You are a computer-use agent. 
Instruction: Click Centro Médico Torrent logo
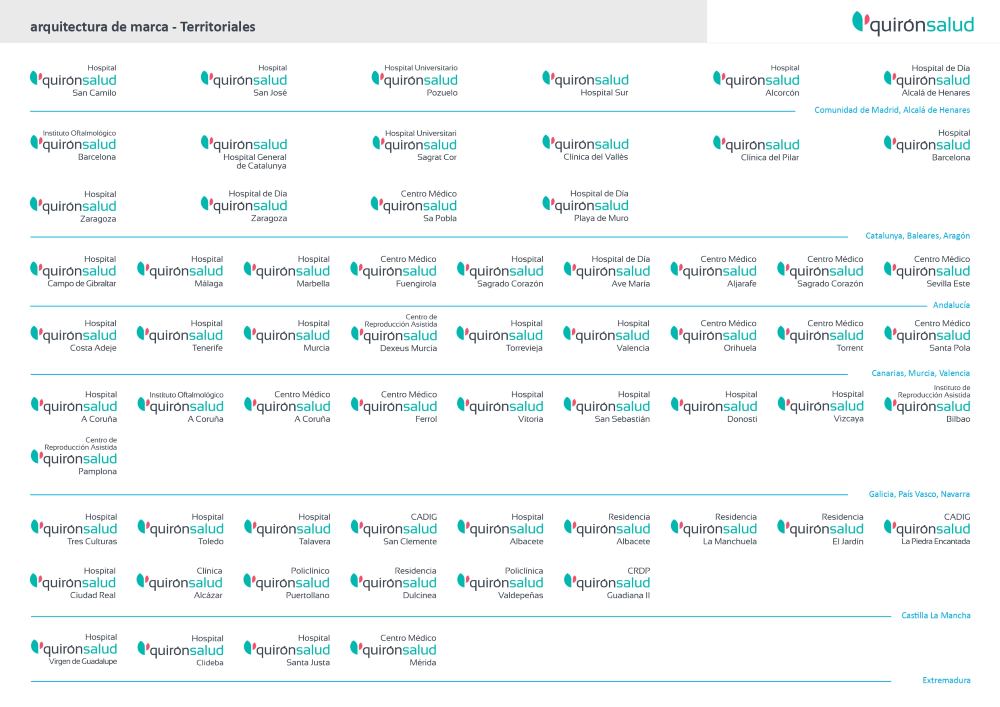[x=820, y=336]
